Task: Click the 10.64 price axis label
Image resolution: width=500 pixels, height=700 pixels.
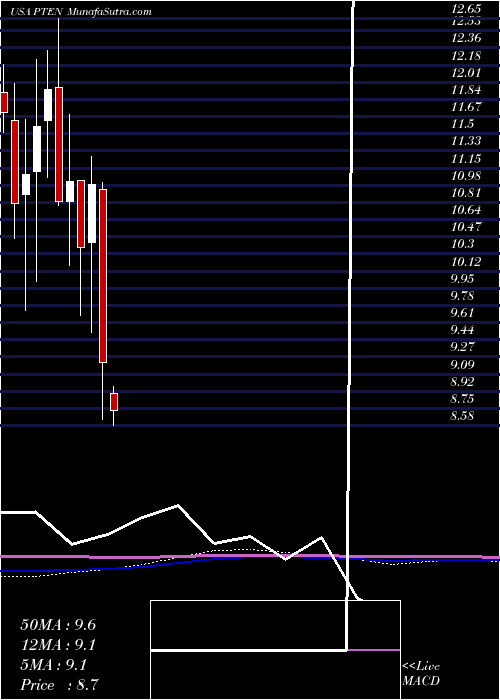Action: (x=466, y=210)
